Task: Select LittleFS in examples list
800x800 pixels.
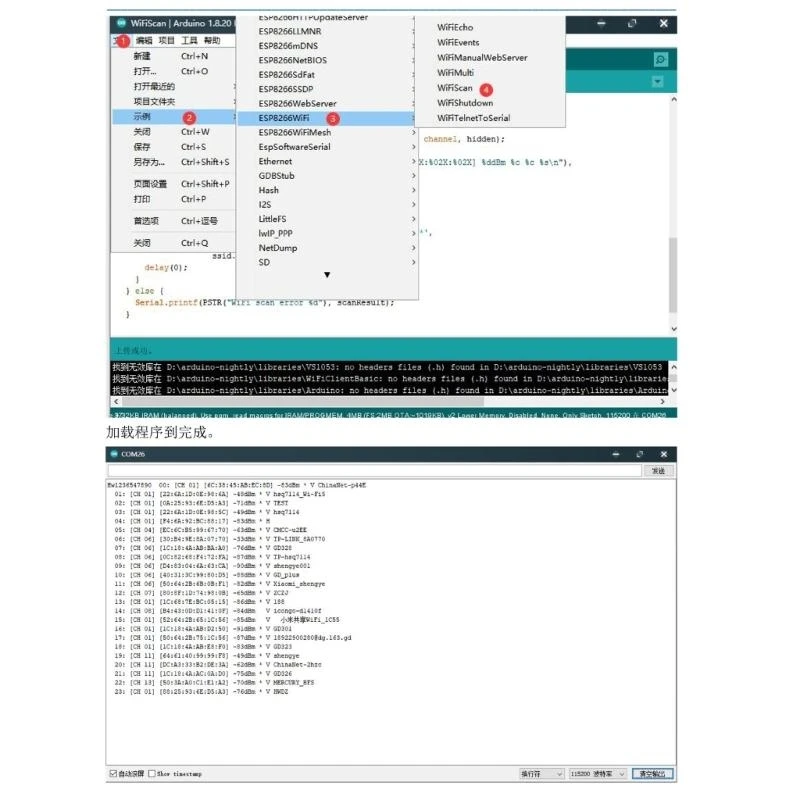Action: coord(328,219)
